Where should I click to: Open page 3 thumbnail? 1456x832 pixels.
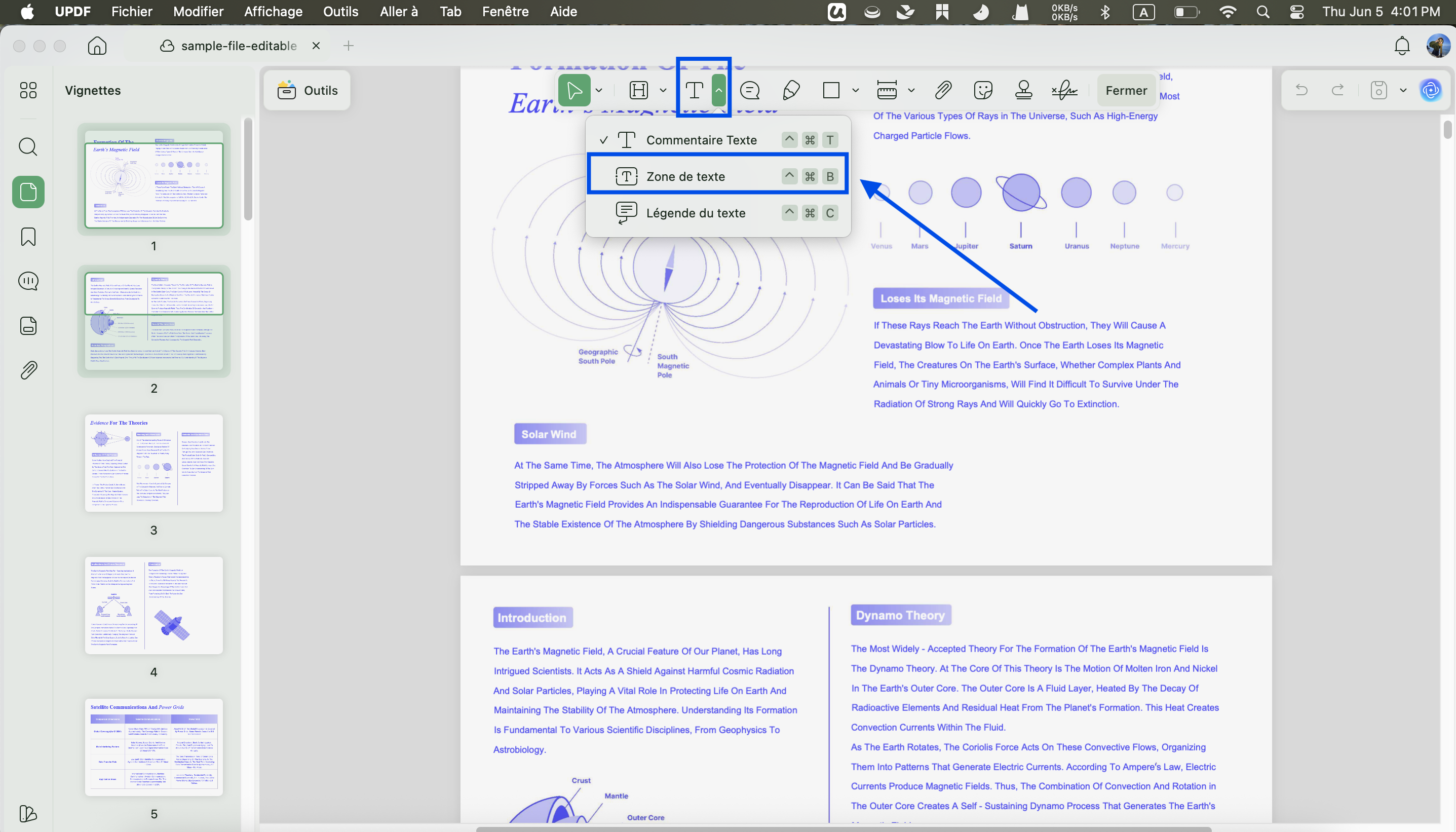[x=154, y=463]
